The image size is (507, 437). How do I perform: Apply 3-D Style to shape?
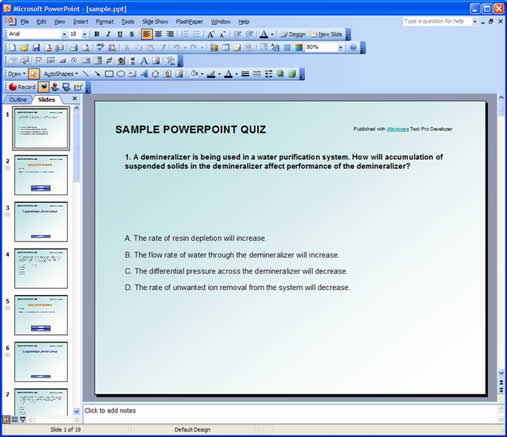click(x=292, y=74)
